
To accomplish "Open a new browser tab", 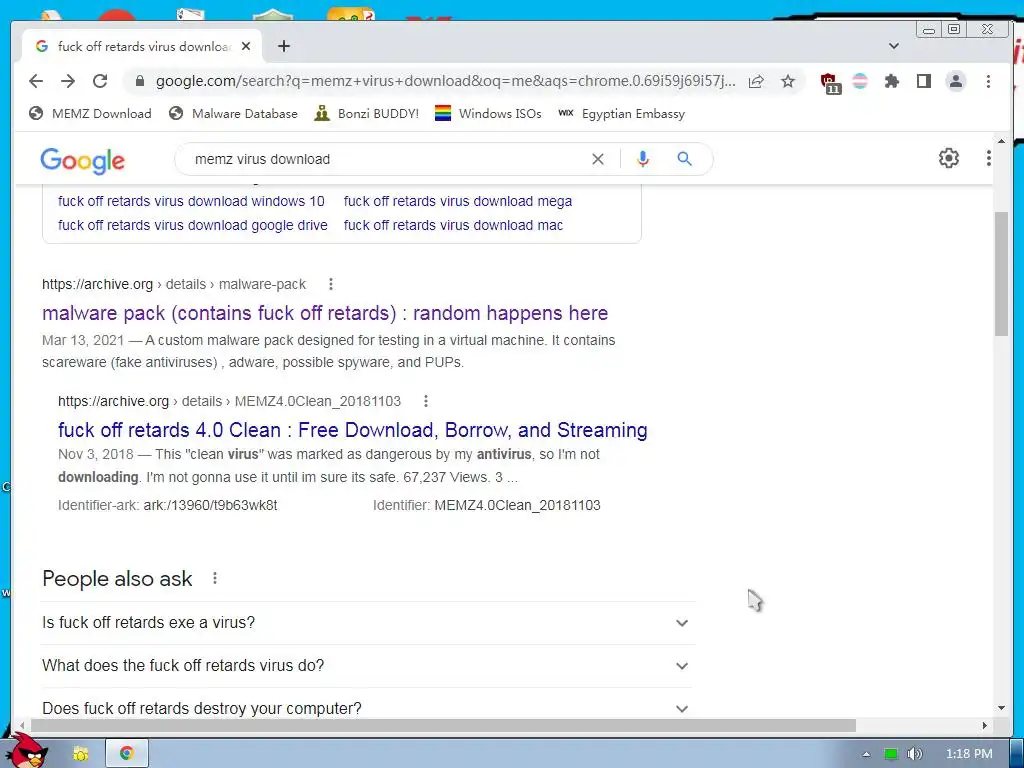I will pos(283,46).
